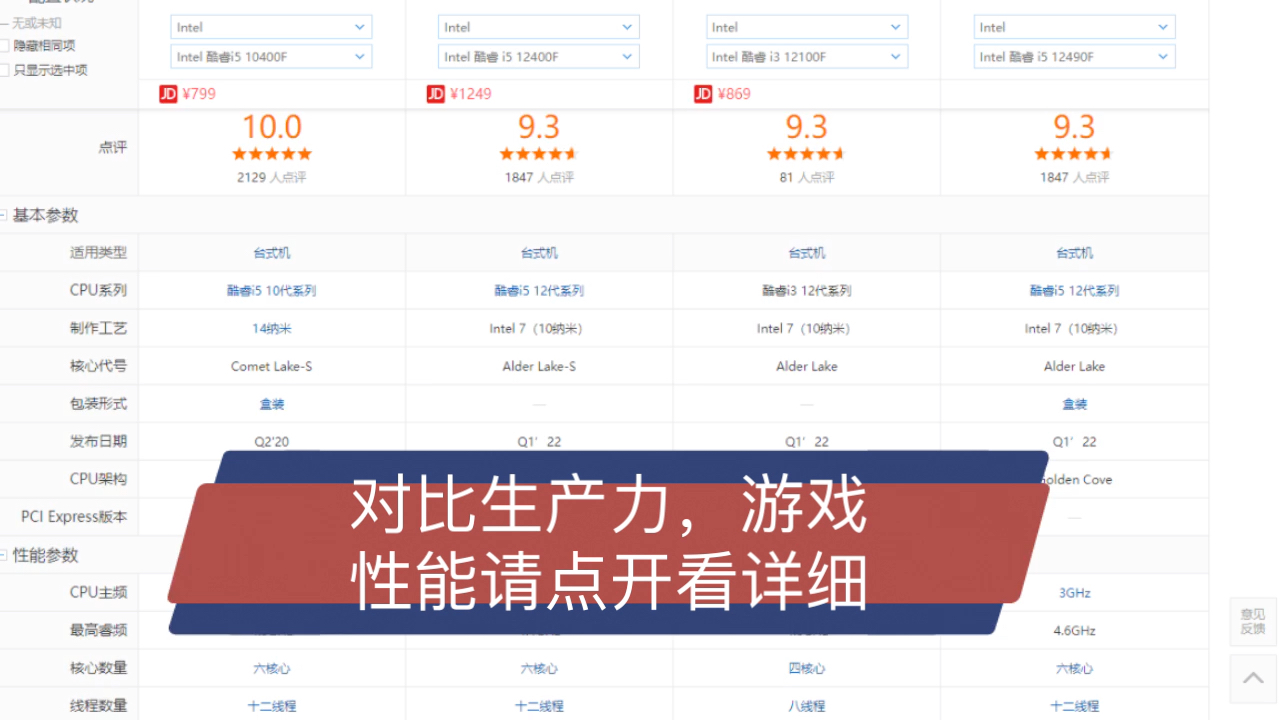Click the 发布日期 row label
This screenshot has height=720, width=1280.
point(98,441)
